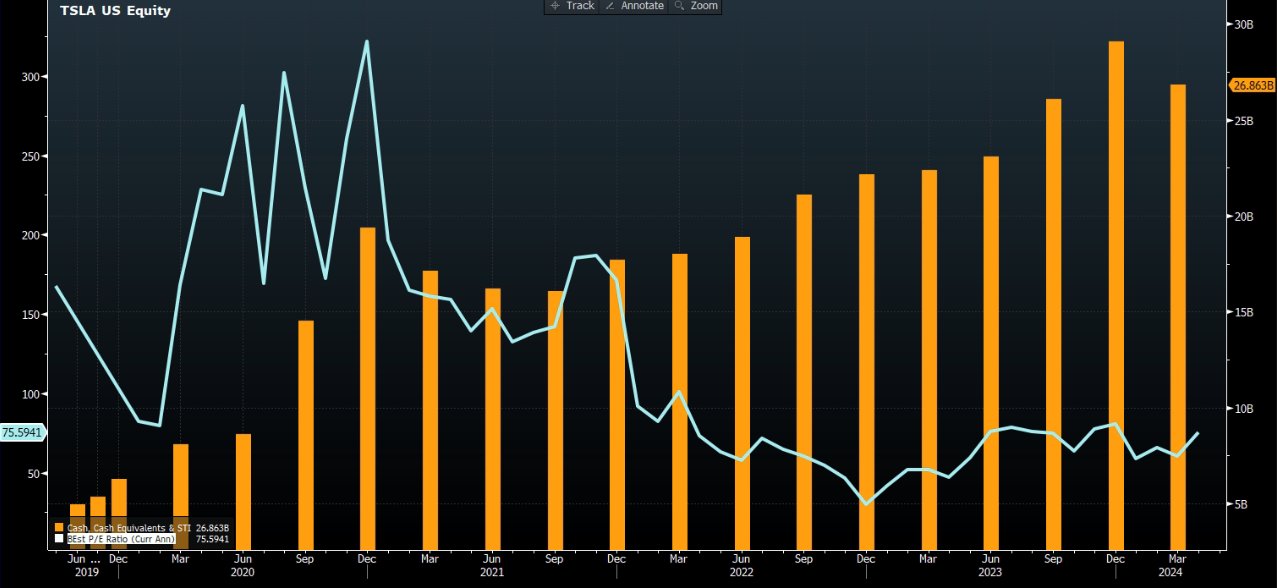Click the 200 label on left axis
The width and height of the screenshot is (1277, 588).
point(30,236)
